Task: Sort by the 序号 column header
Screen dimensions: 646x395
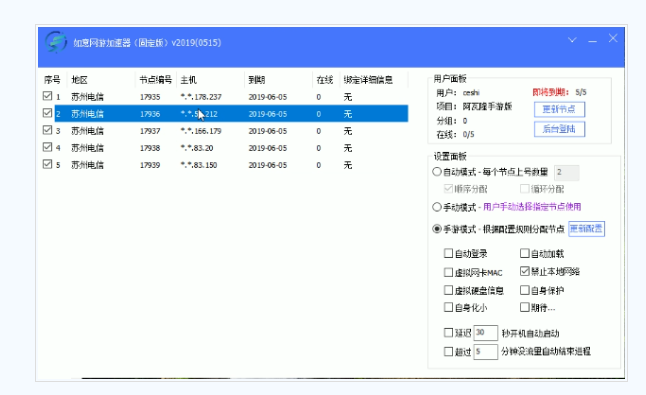Action: pyautogui.click(x=52, y=80)
